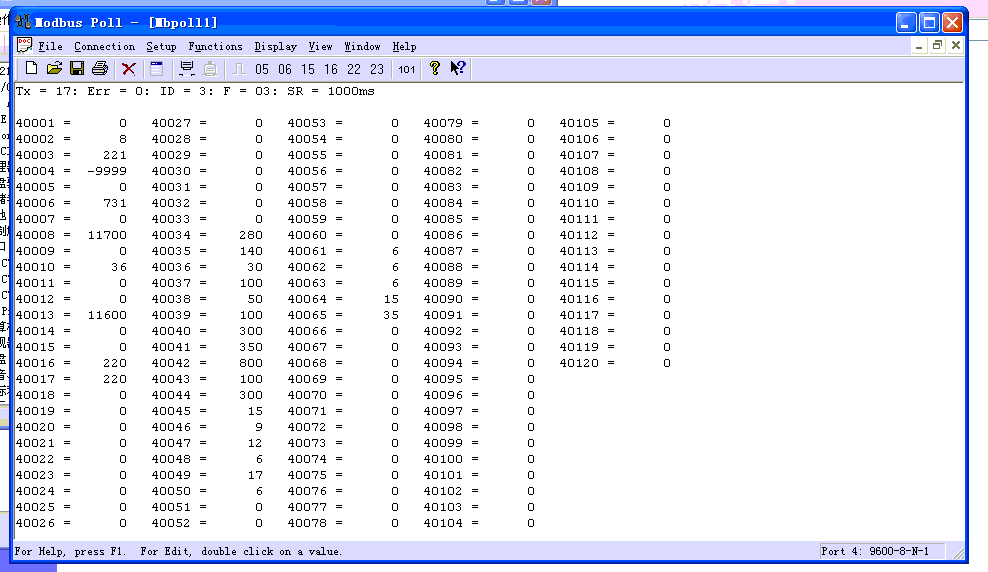The image size is (988, 572).
Task: Click the Connect toolbar icon
Action: coord(186,69)
